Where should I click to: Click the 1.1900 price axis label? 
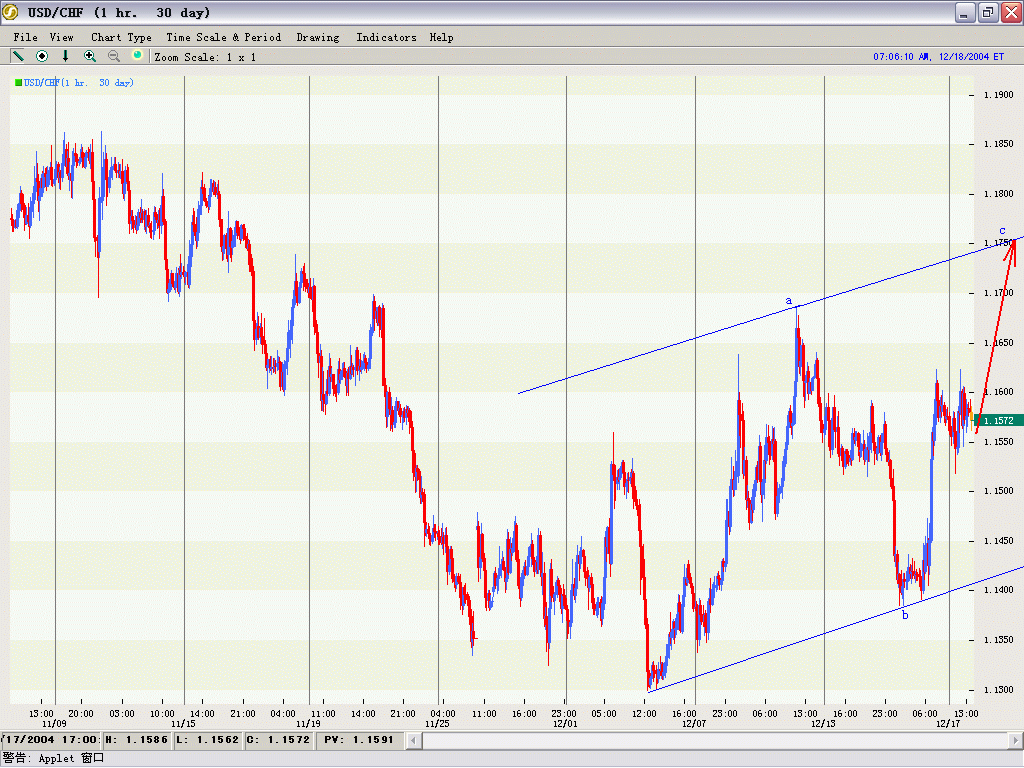coord(999,95)
